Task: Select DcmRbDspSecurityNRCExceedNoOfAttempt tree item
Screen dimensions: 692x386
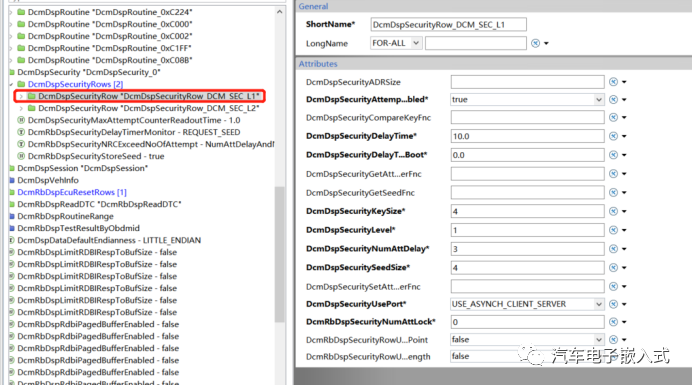Action: pyautogui.click(x=151, y=144)
